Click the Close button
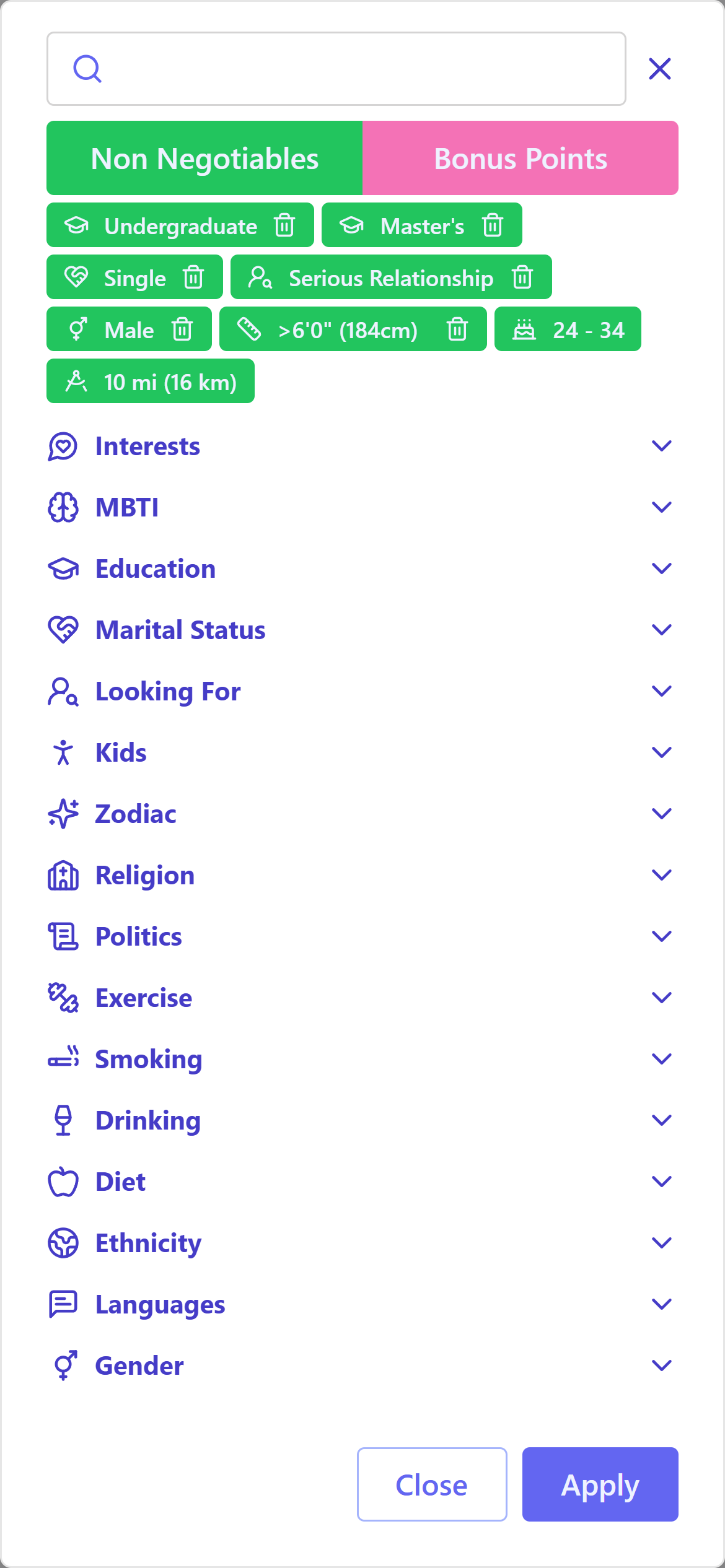 tap(432, 1484)
